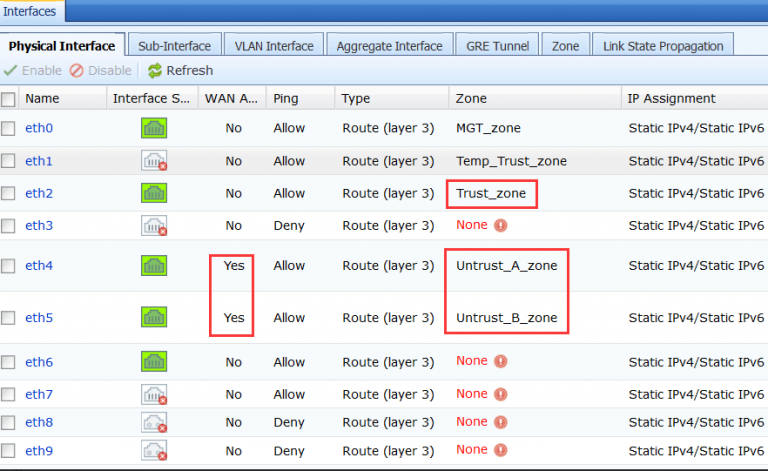This screenshot has width=768, height=471.
Task: Sort by the Zone column header
Action: [x=471, y=98]
